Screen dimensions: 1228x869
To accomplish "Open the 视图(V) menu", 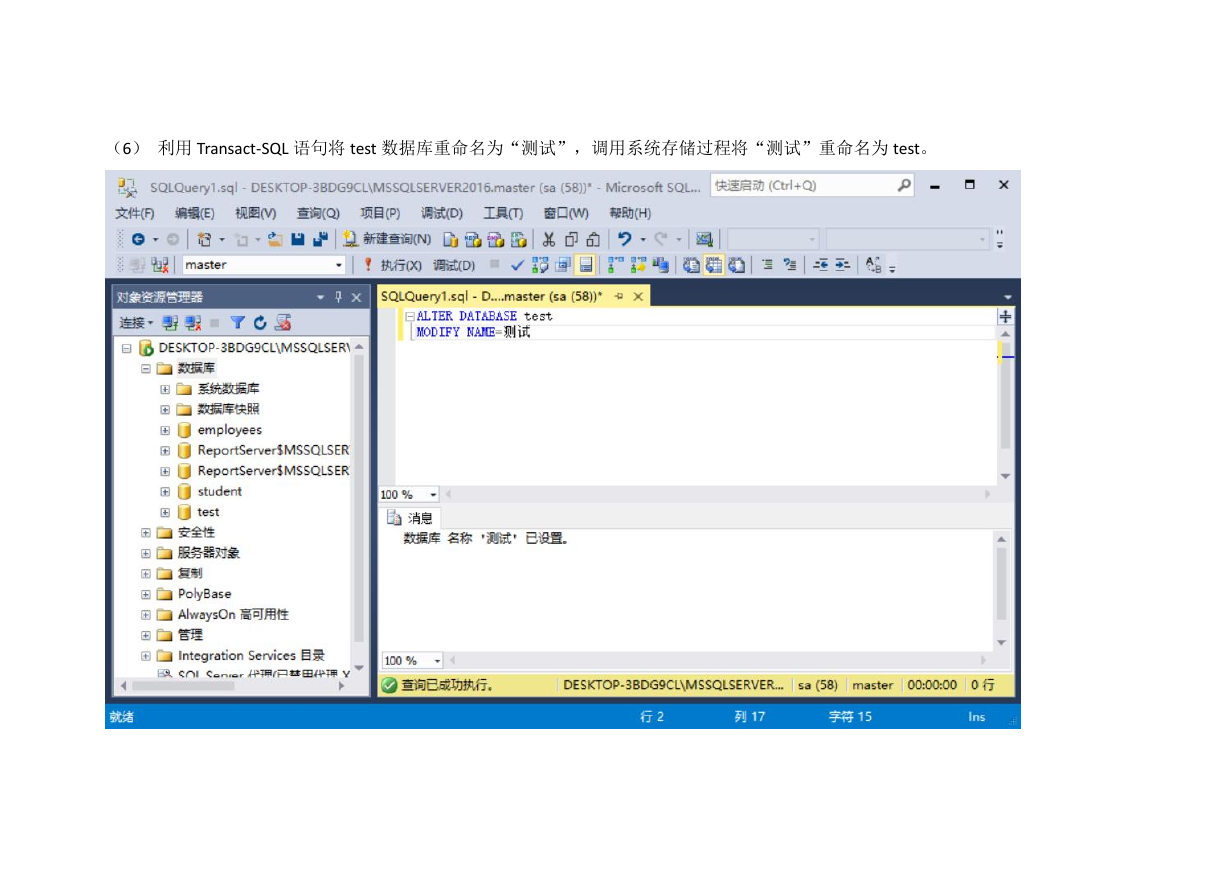I will [255, 213].
